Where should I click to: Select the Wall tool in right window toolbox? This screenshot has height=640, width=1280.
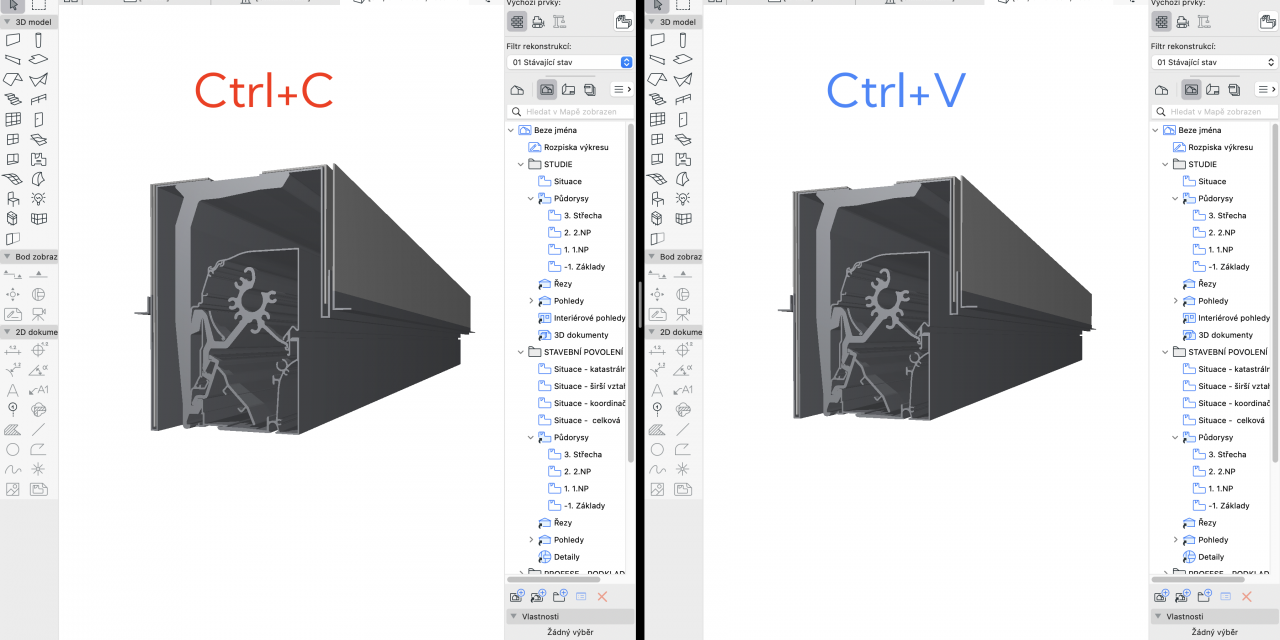[x=657, y=40]
